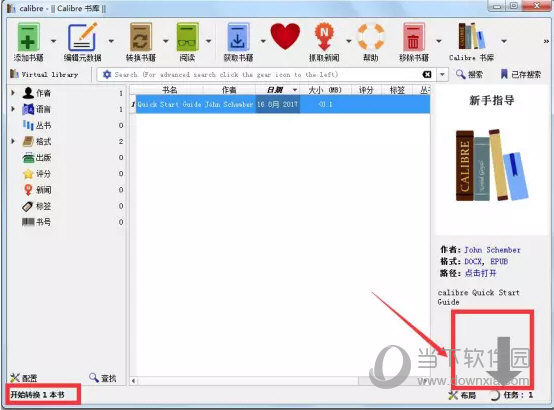Open the DOCX format link
The image size is (554, 410).
(473, 261)
